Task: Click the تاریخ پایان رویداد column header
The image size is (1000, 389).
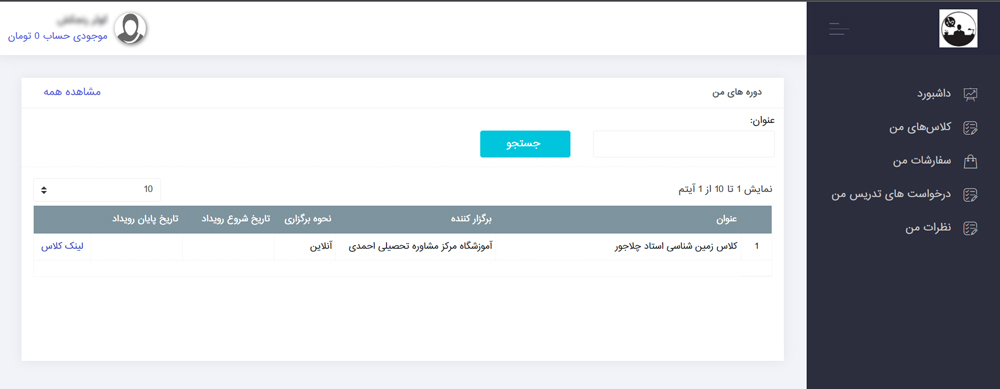Action: 145,219
